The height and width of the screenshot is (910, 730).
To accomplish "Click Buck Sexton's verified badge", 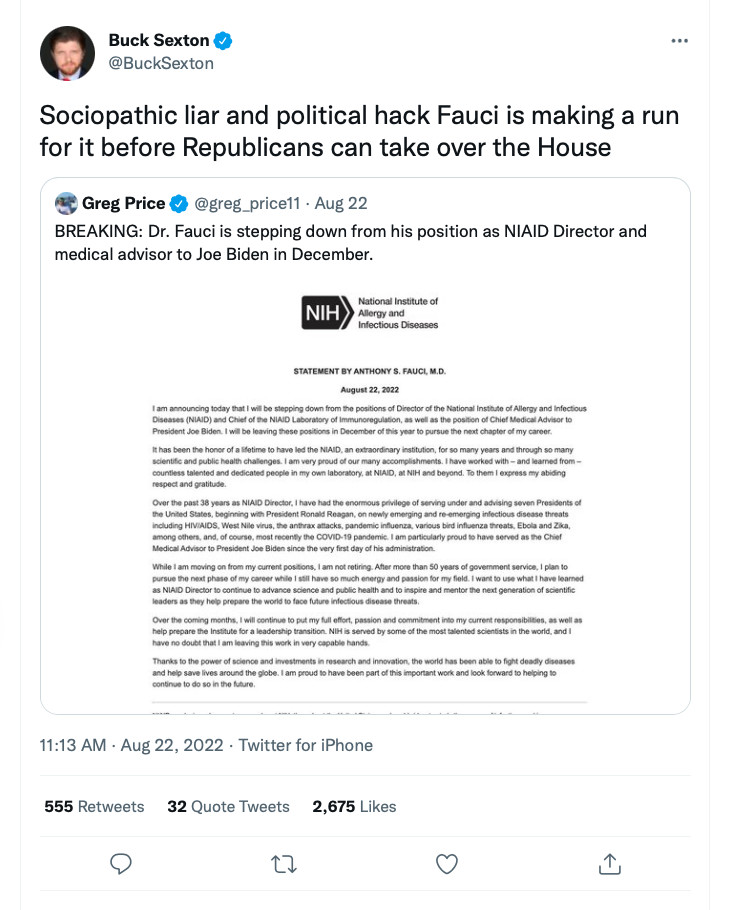I will (225, 41).
